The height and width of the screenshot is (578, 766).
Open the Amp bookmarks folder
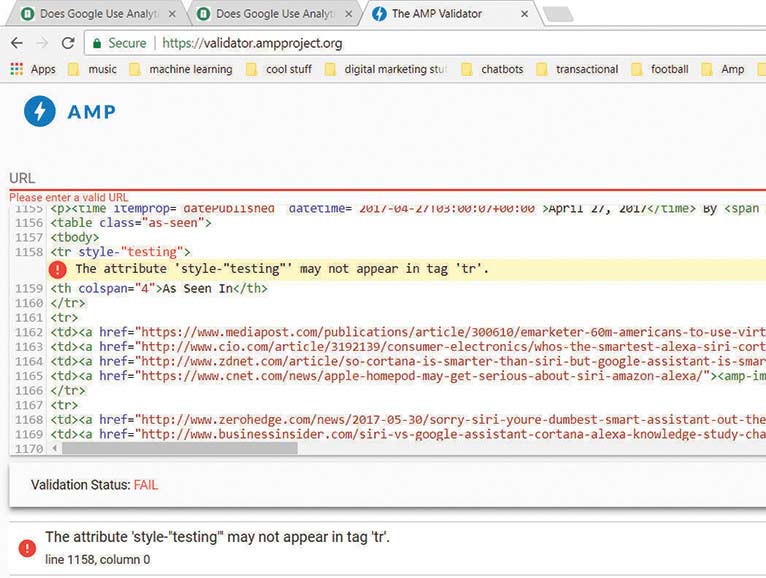723,69
